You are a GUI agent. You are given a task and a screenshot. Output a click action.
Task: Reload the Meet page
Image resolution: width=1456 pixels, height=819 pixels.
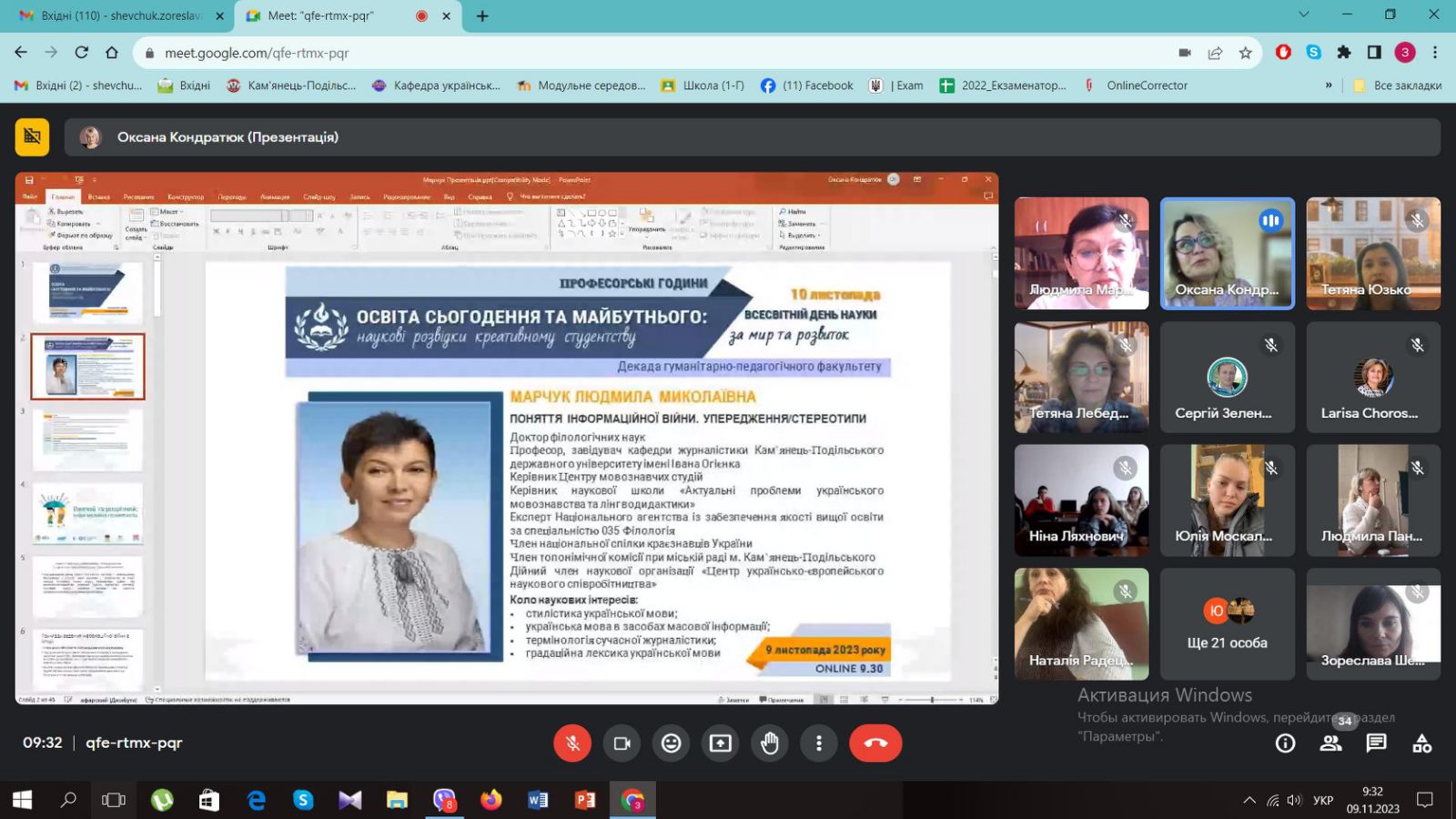pos(82,53)
